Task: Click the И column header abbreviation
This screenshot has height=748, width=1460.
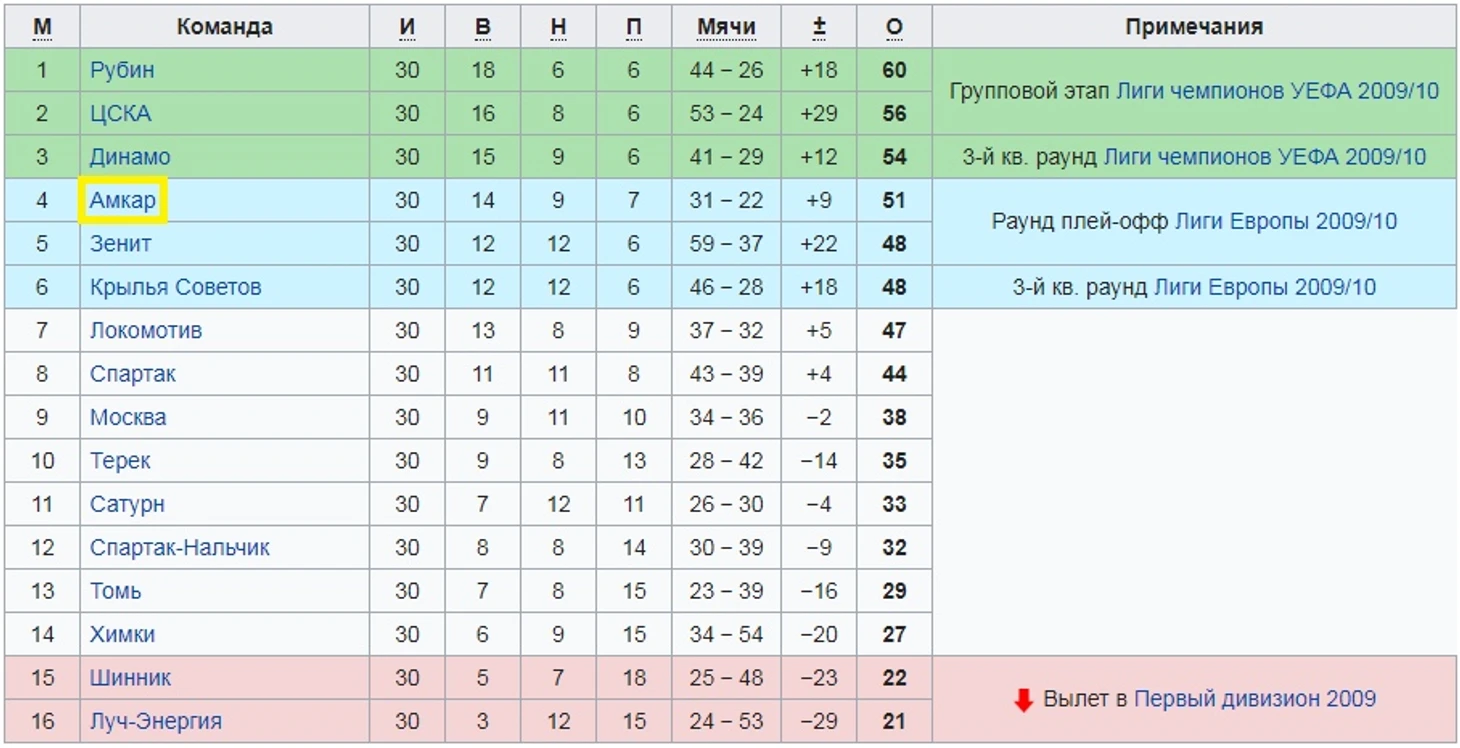Action: click(x=407, y=27)
